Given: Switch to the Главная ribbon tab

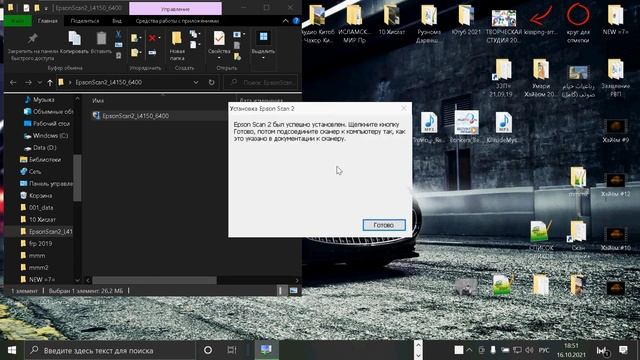Looking at the screenshot, I should [48, 21].
